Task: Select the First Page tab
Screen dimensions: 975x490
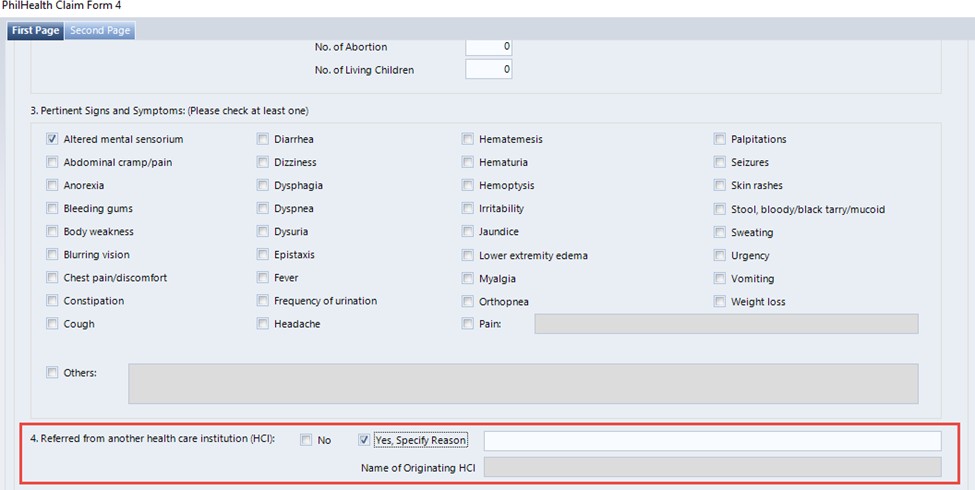Action: pos(35,30)
